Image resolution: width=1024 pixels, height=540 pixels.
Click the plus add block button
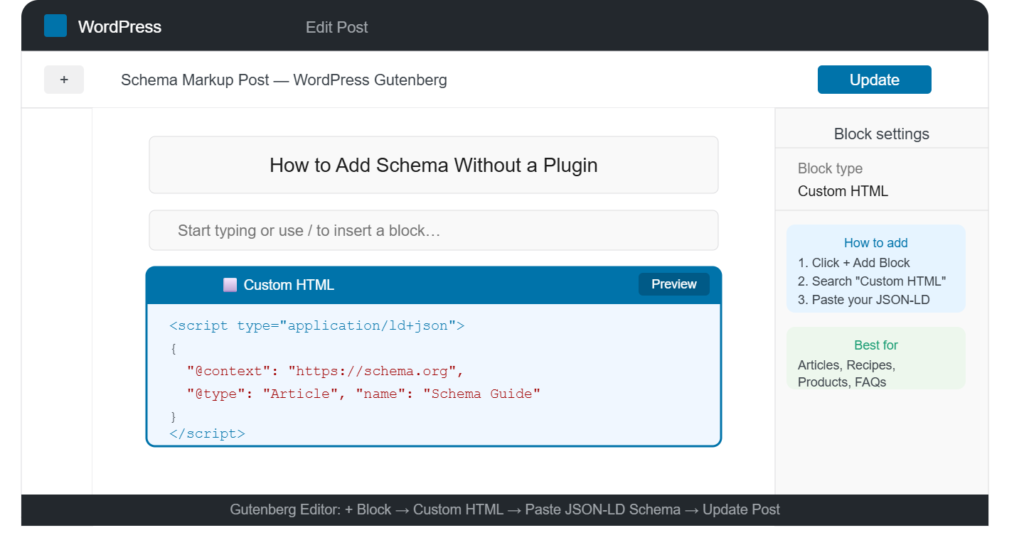click(64, 80)
